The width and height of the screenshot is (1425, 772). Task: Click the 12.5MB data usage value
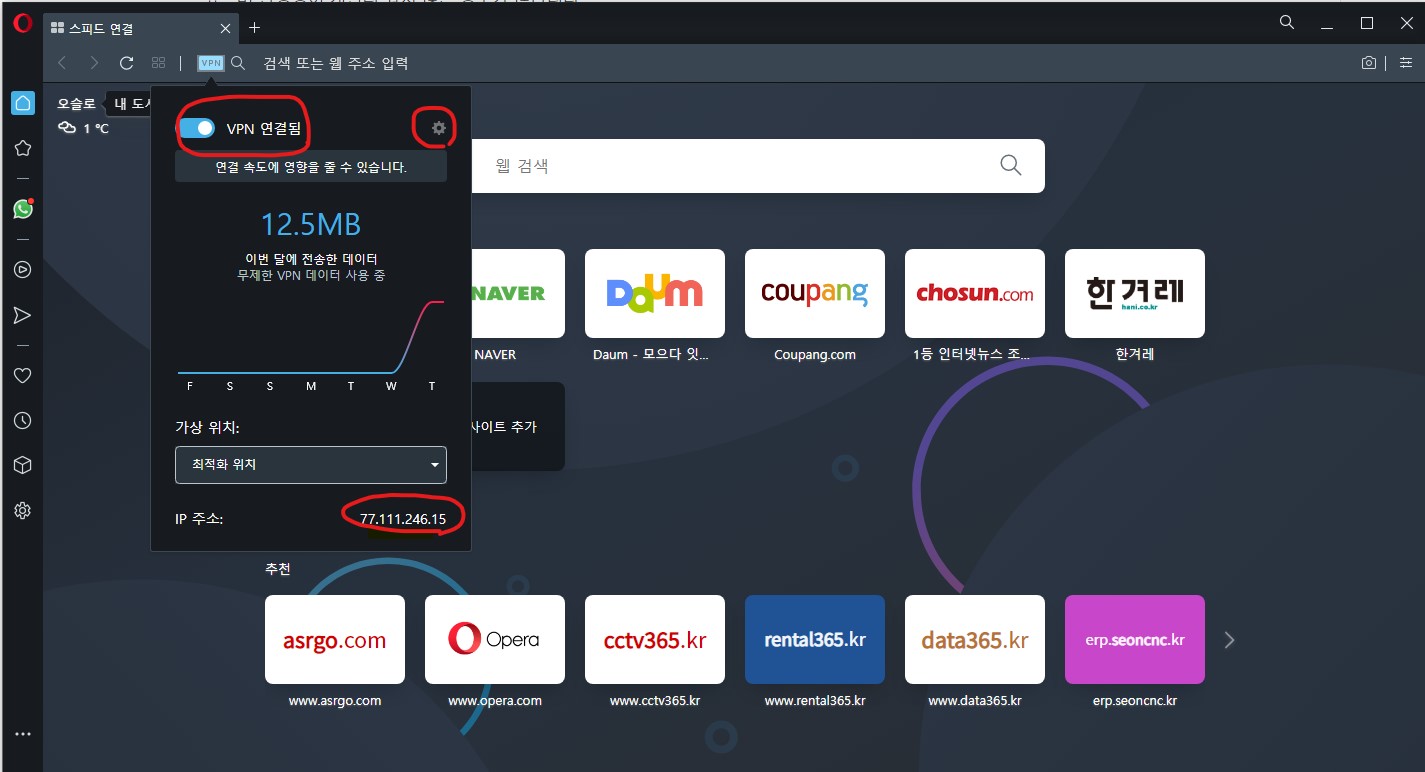coord(311,223)
